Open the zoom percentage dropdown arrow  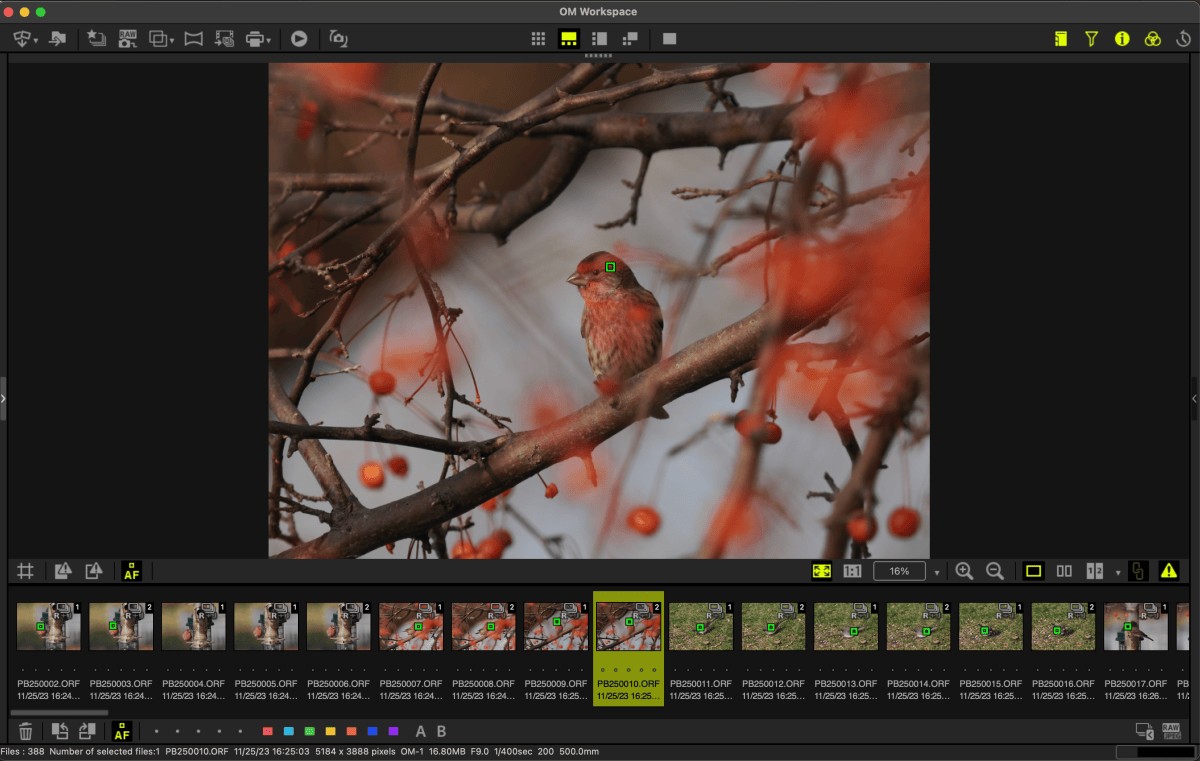tap(937, 572)
